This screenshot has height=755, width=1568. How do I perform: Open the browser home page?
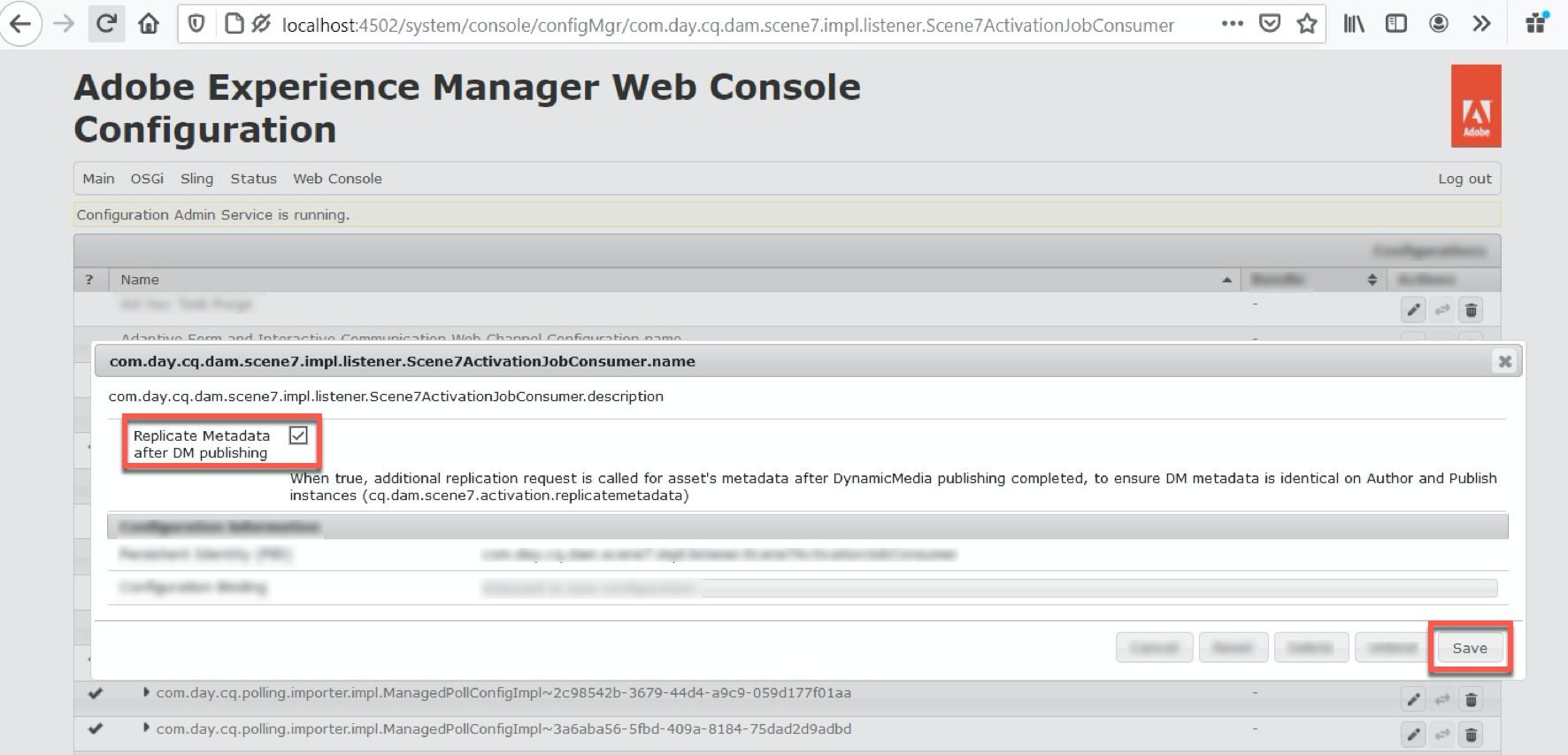pos(149,24)
